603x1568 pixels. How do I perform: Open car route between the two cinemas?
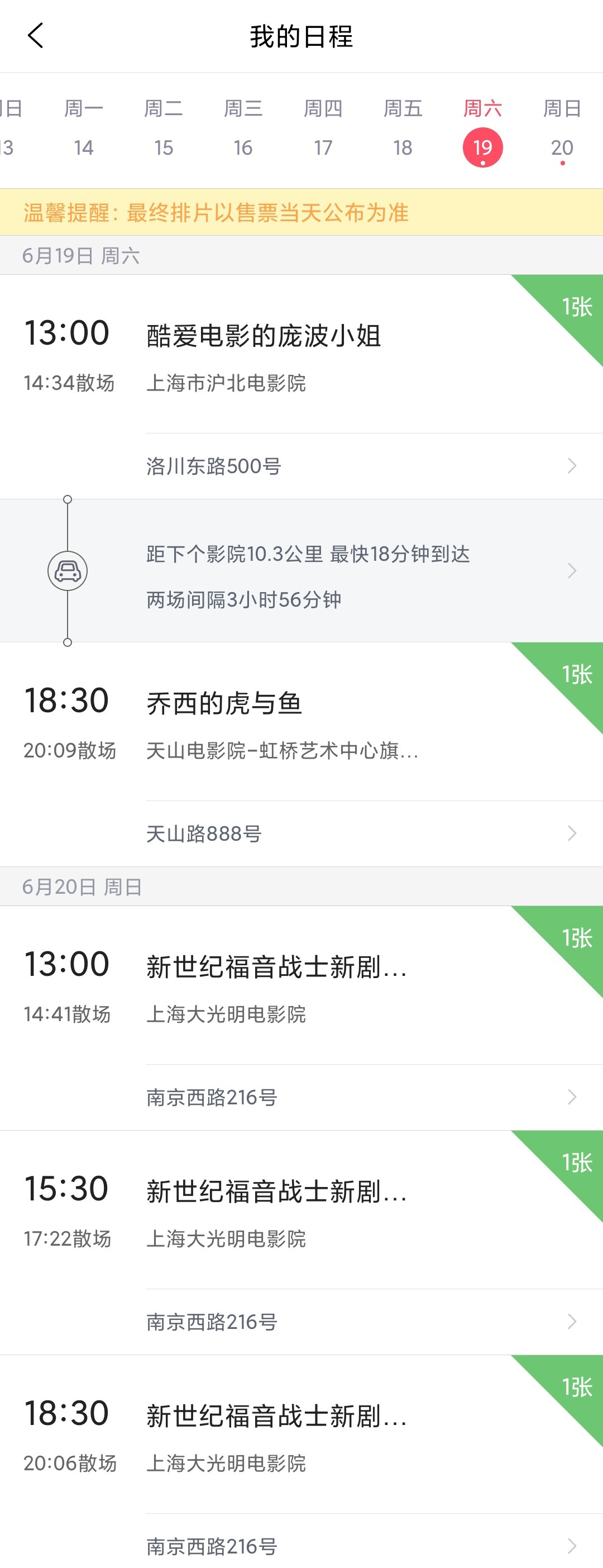coord(68,571)
